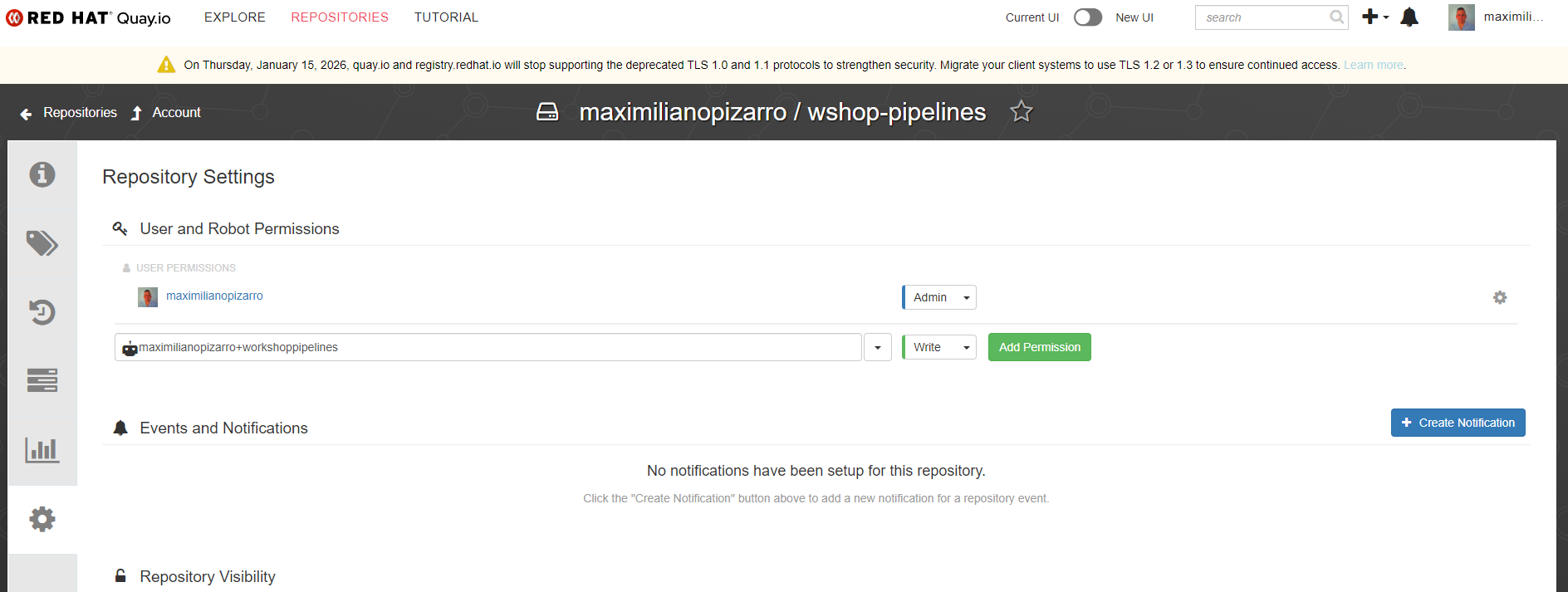Click the search input field

(x=1262, y=17)
